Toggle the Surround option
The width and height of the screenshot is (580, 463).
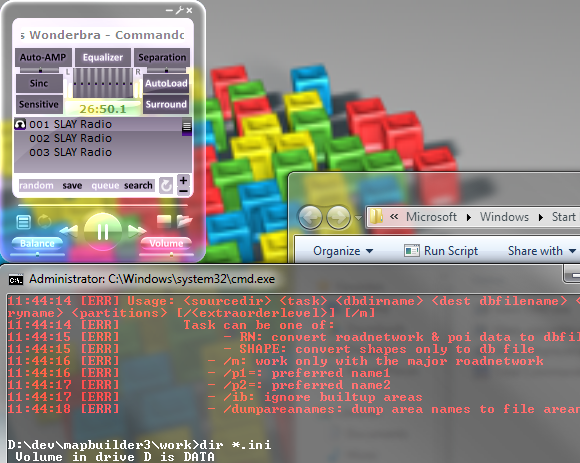[x=166, y=104]
